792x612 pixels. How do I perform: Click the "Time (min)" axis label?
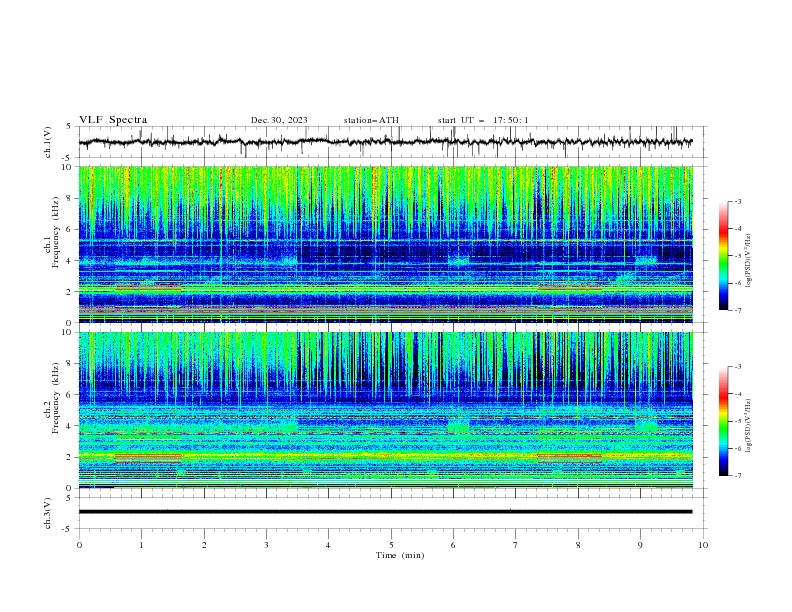pyautogui.click(x=400, y=555)
